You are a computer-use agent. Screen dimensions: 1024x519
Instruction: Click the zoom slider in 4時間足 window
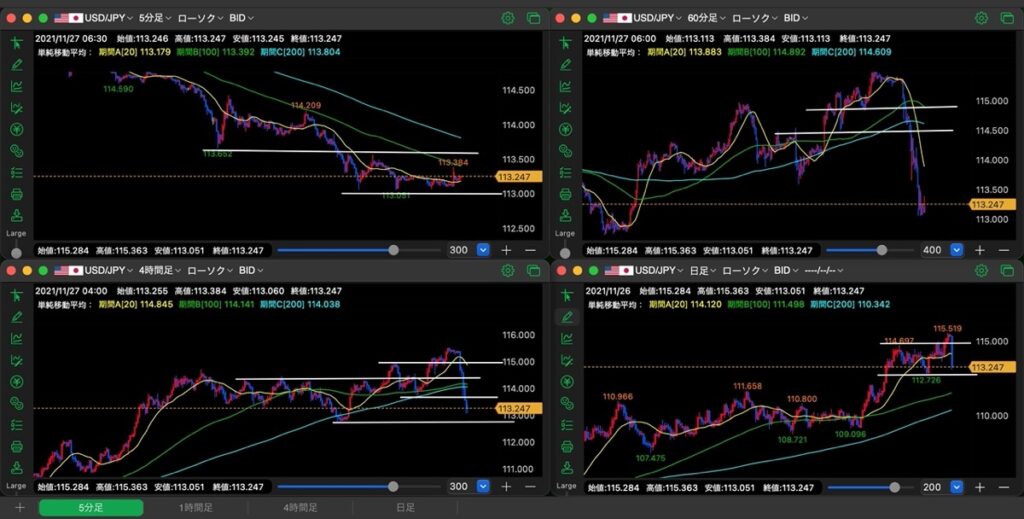click(359, 486)
